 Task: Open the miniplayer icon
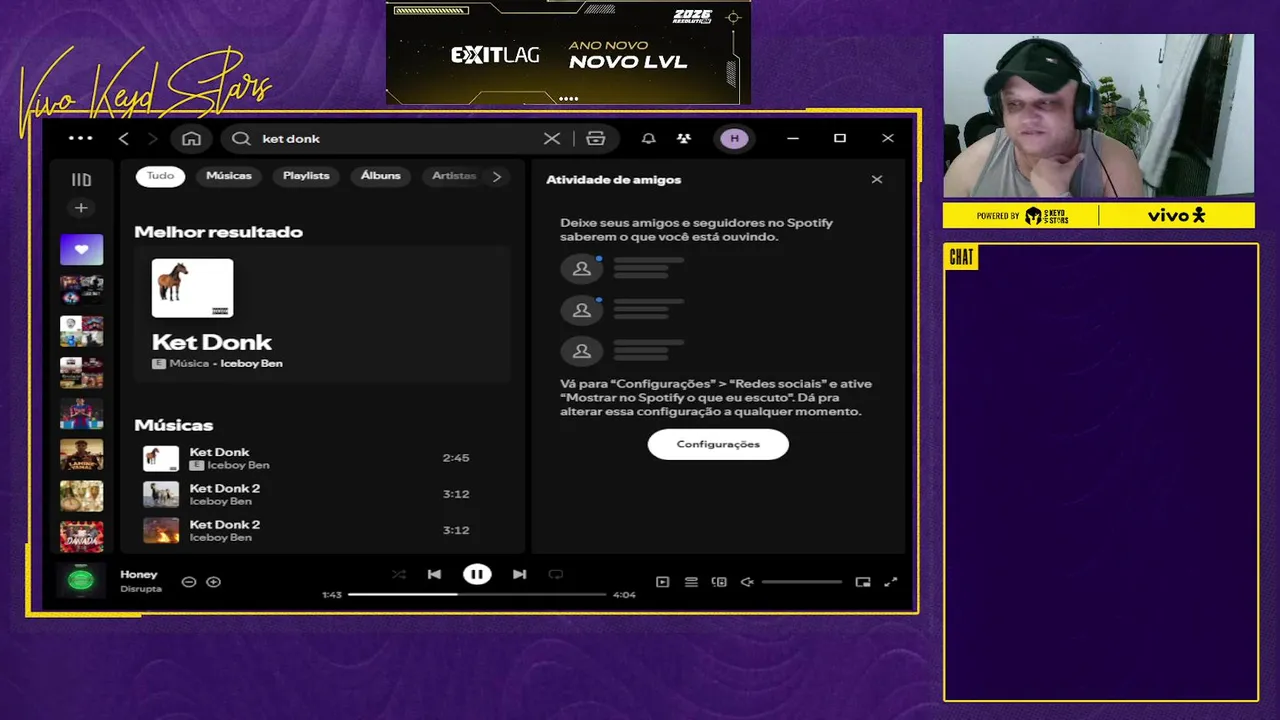tap(863, 582)
